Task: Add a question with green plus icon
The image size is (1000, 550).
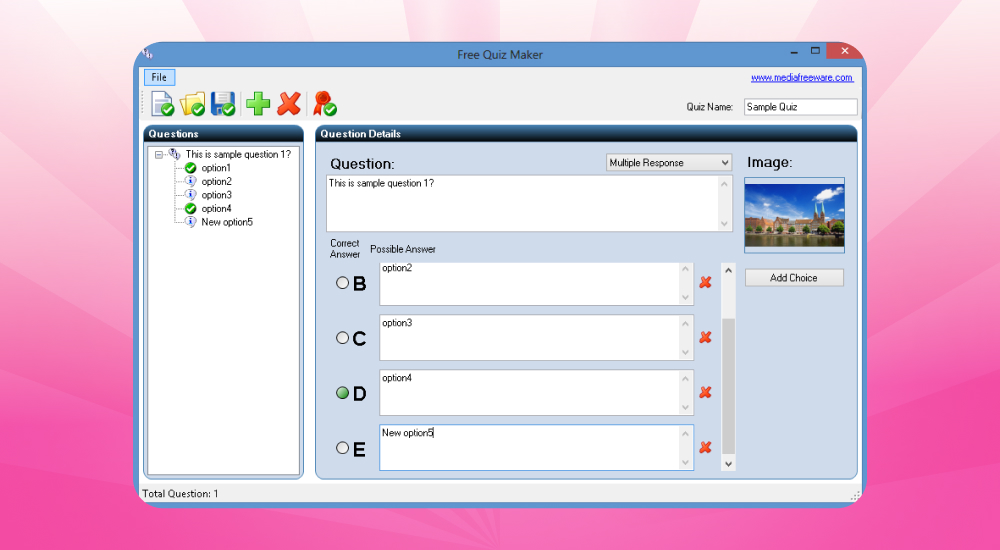Action: point(258,103)
